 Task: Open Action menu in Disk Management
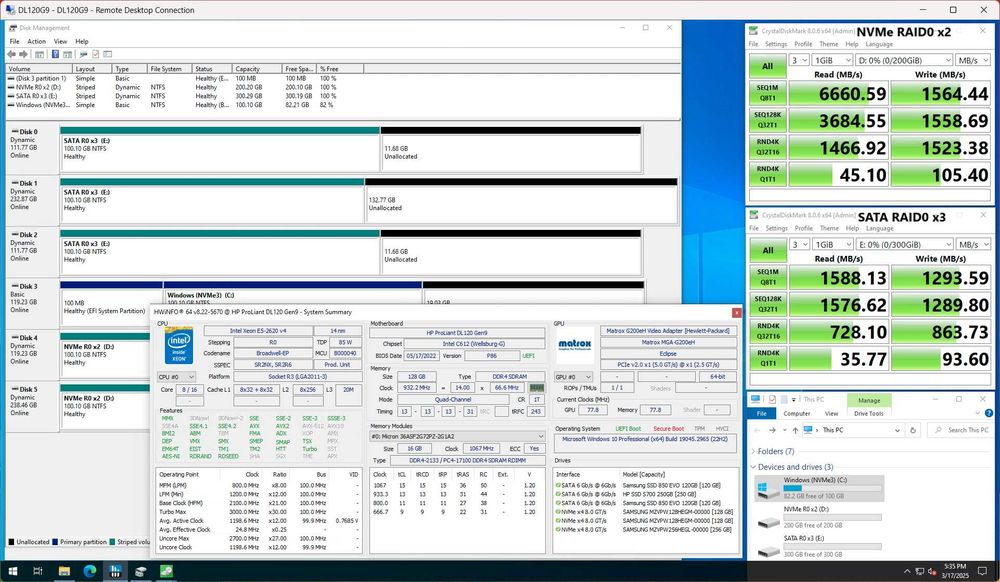36,41
